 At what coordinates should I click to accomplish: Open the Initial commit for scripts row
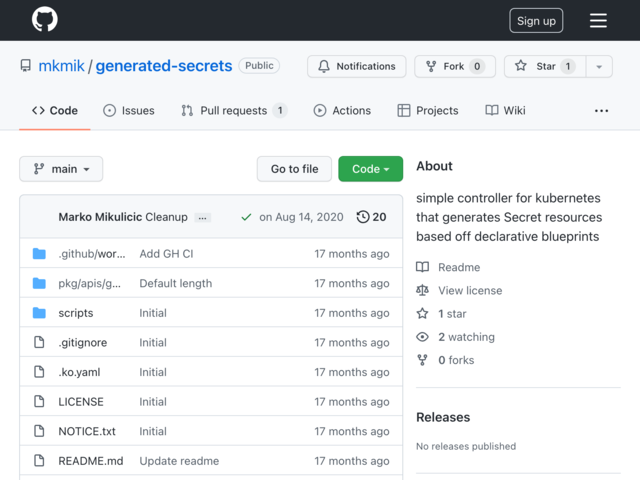(153, 313)
